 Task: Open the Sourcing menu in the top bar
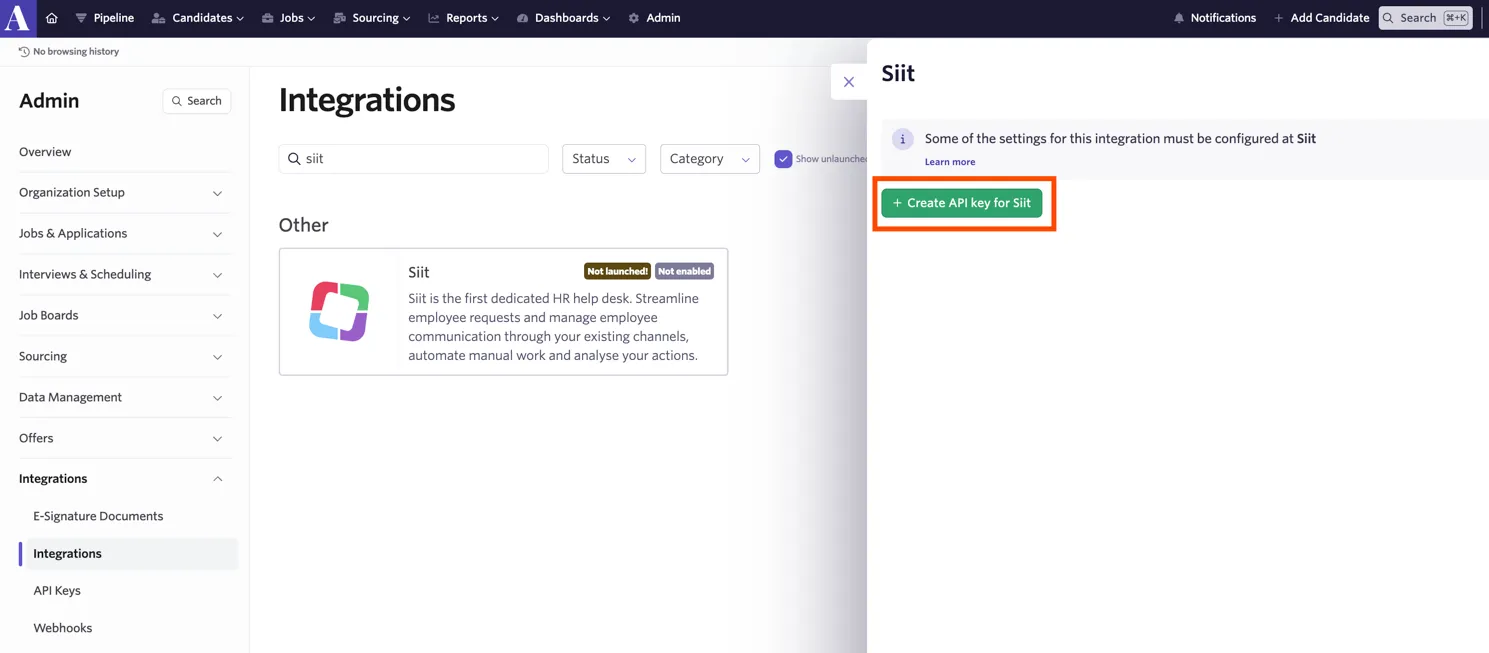[x=372, y=18]
